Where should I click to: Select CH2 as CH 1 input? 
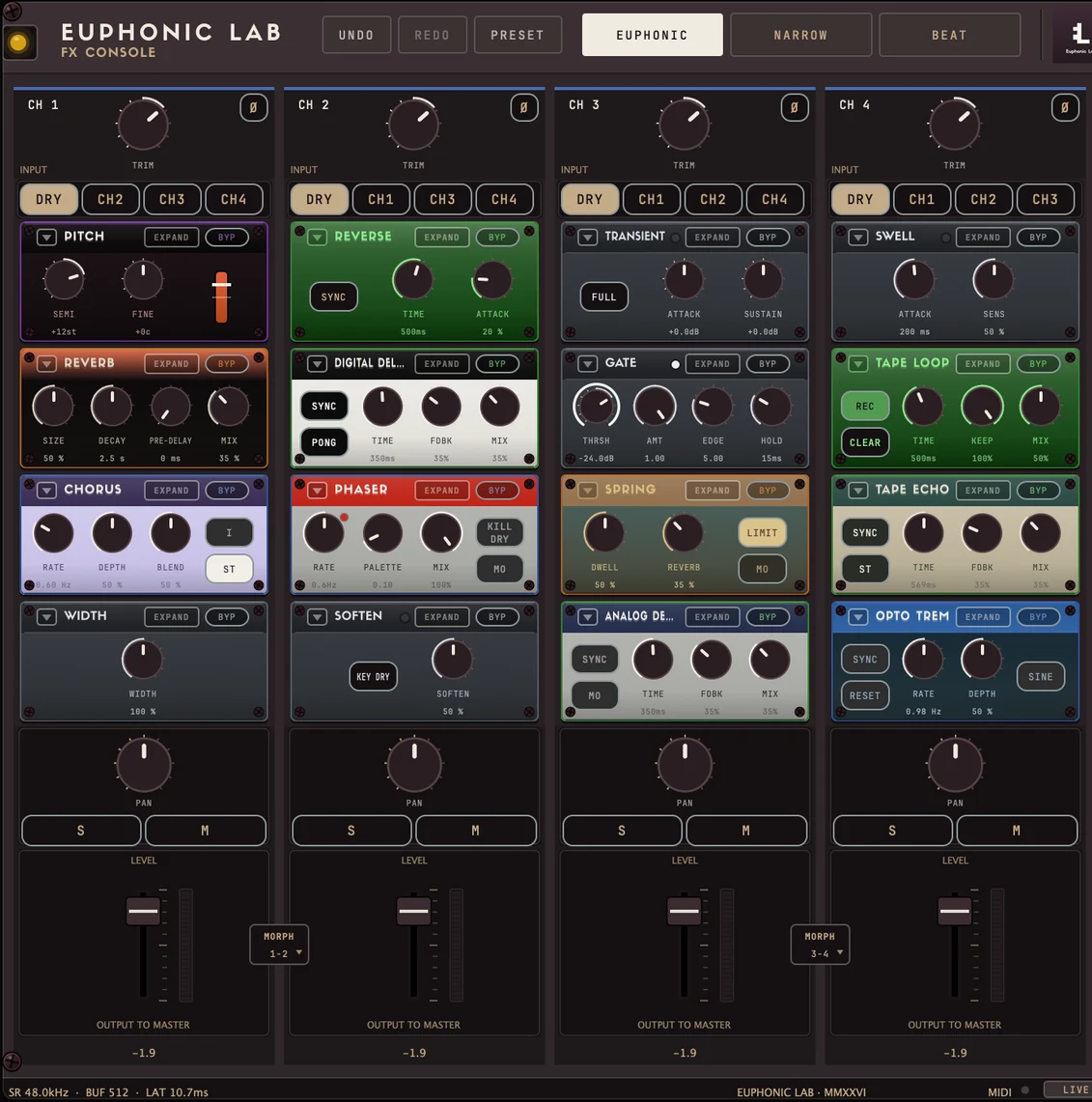[110, 200]
